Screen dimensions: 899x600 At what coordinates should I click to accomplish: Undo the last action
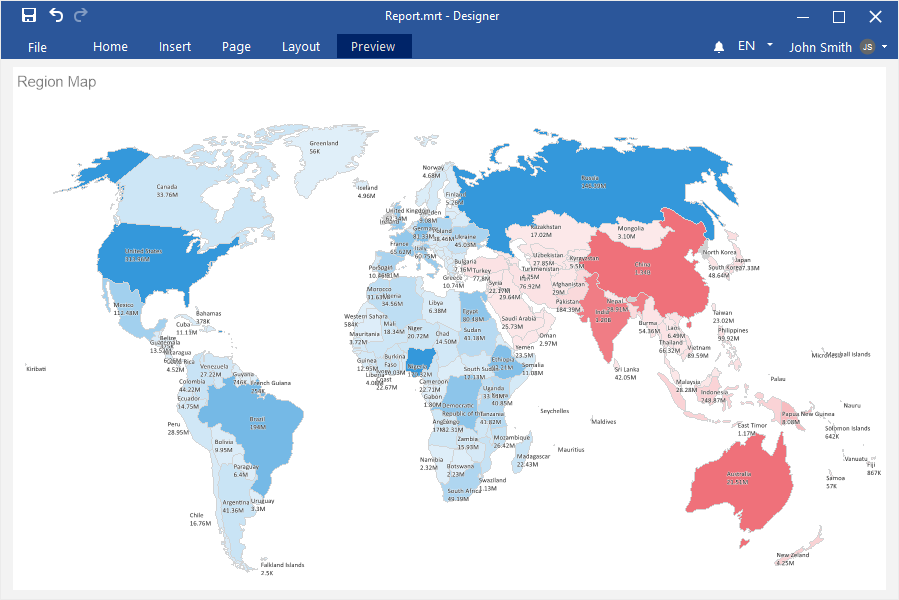[56, 16]
